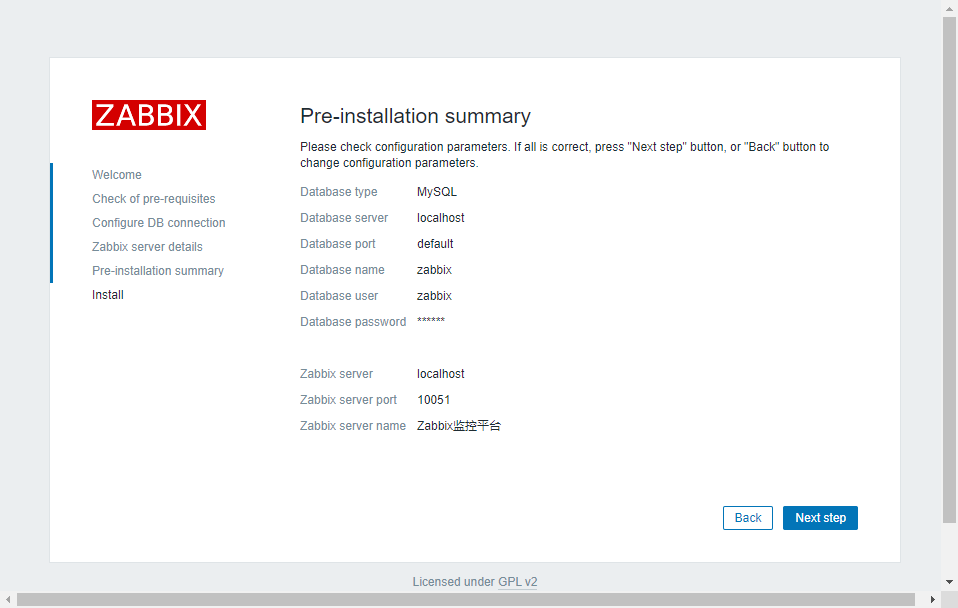
Task: Click the Database port default value
Action: point(435,244)
